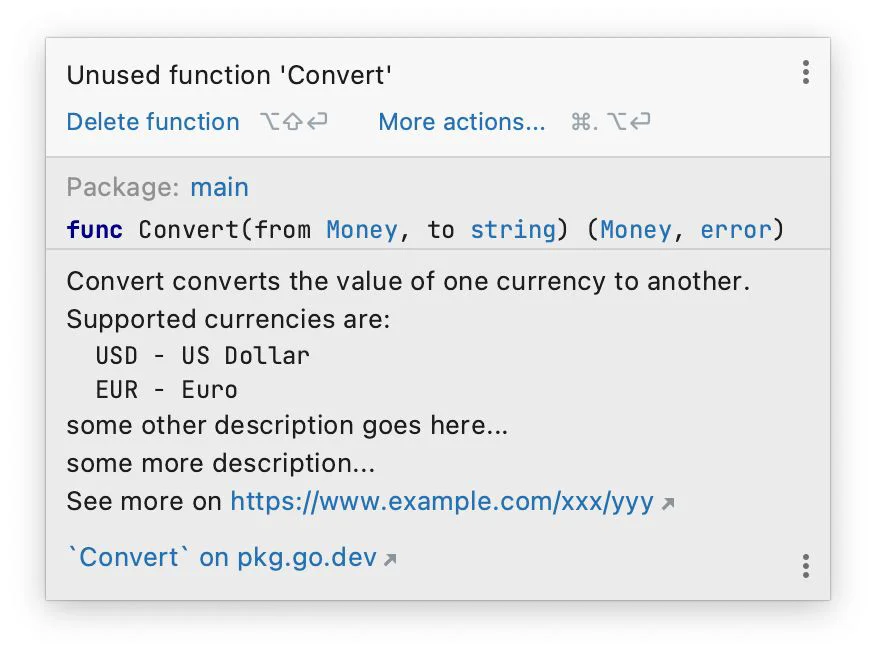
Task: Click external arrow icon after pkg.go.dev
Action: click(x=391, y=559)
